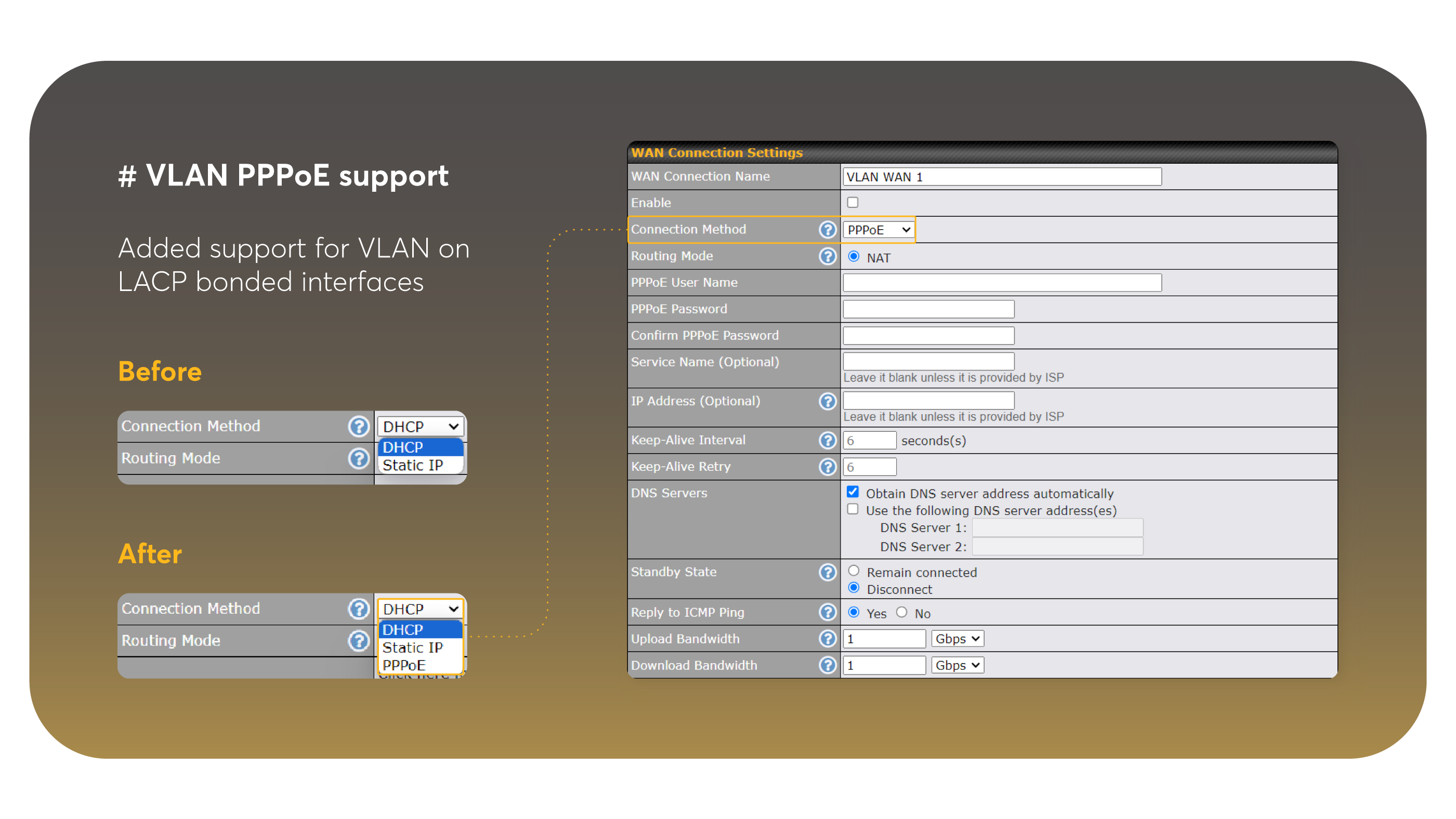Screen dimensions: 1456x819
Task: Enable Use the following DNS server addresses
Action: tap(852, 509)
